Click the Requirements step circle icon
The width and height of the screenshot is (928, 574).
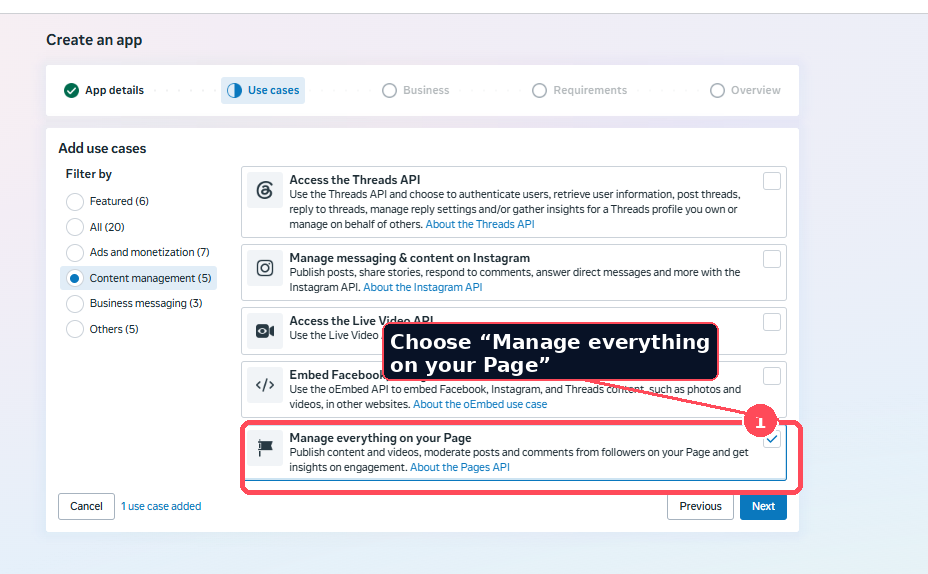click(x=539, y=91)
